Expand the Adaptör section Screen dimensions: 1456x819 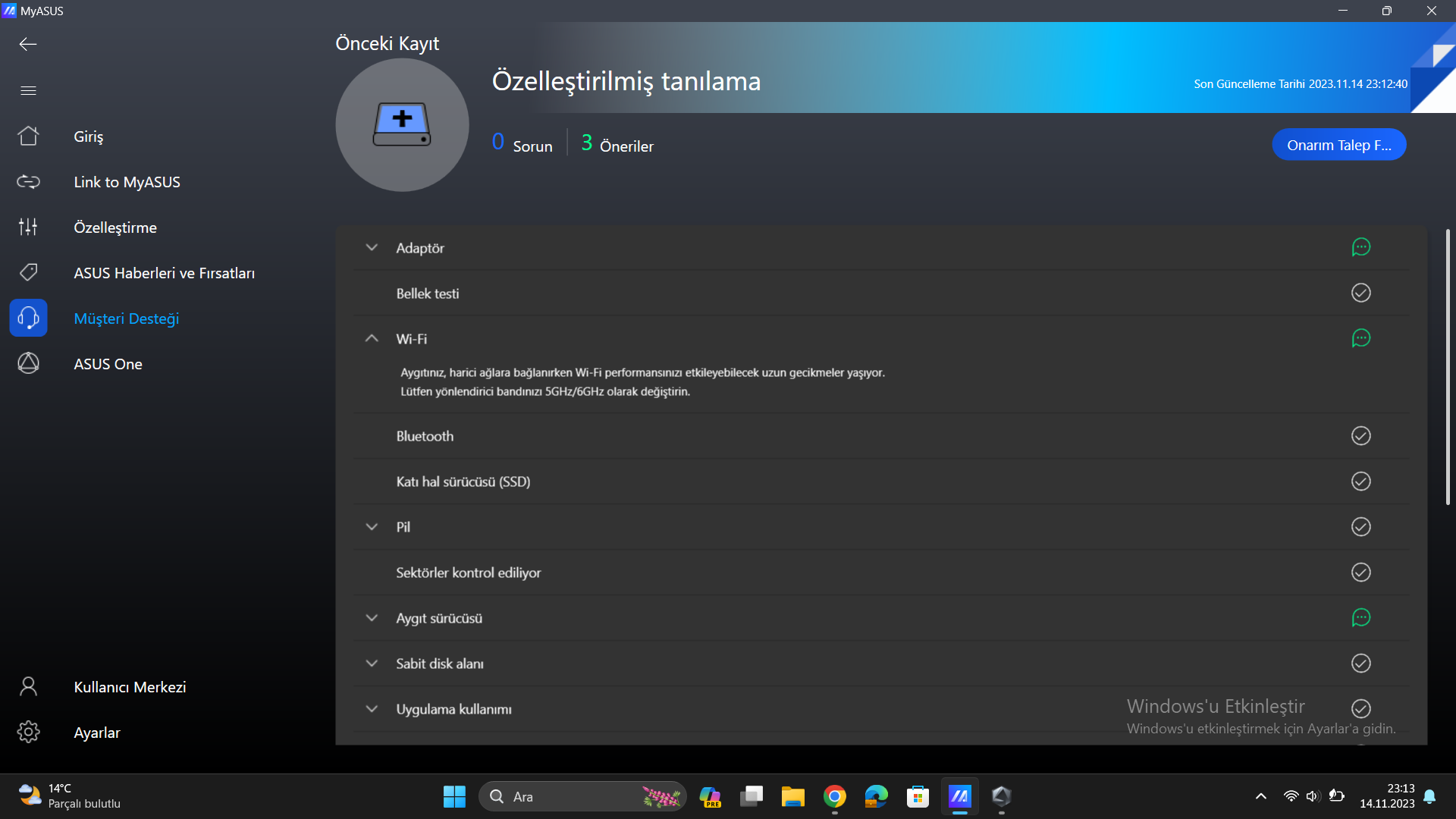pyautogui.click(x=372, y=248)
